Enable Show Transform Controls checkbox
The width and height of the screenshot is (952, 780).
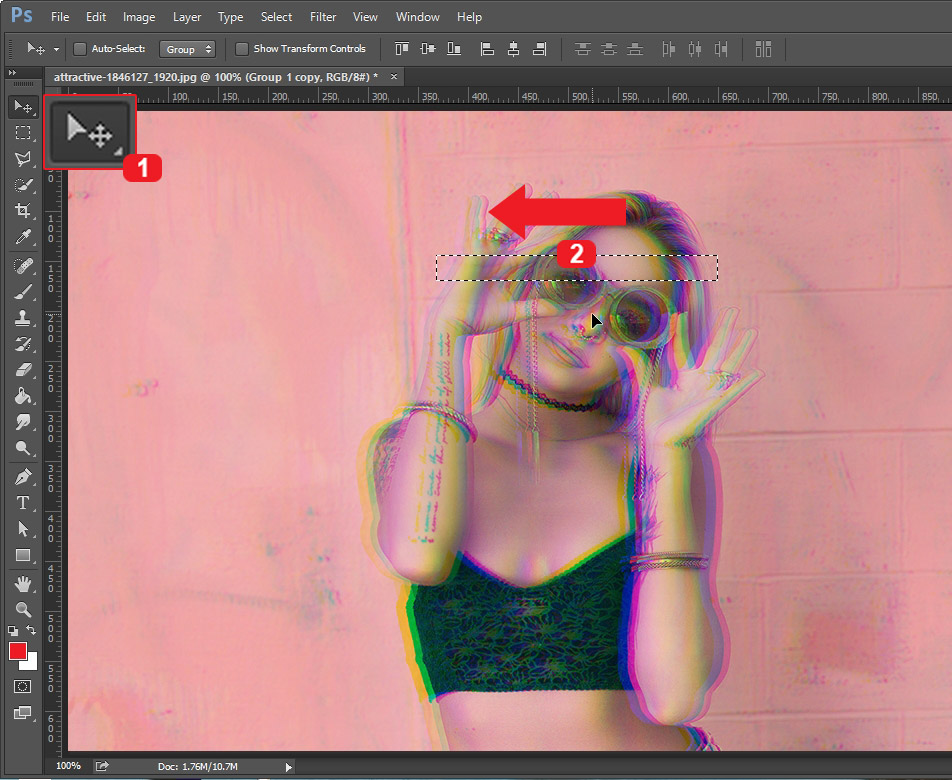tap(242, 49)
